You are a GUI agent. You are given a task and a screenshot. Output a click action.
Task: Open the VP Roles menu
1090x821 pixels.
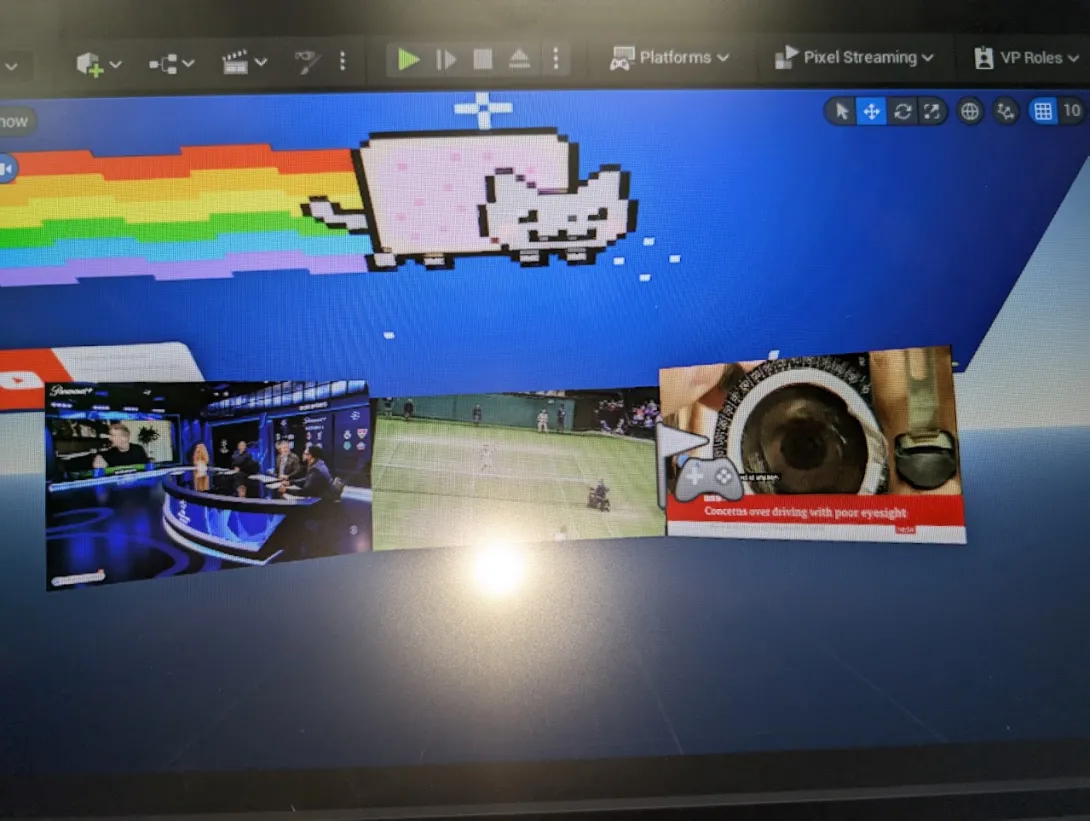pyautogui.click(x=1027, y=58)
